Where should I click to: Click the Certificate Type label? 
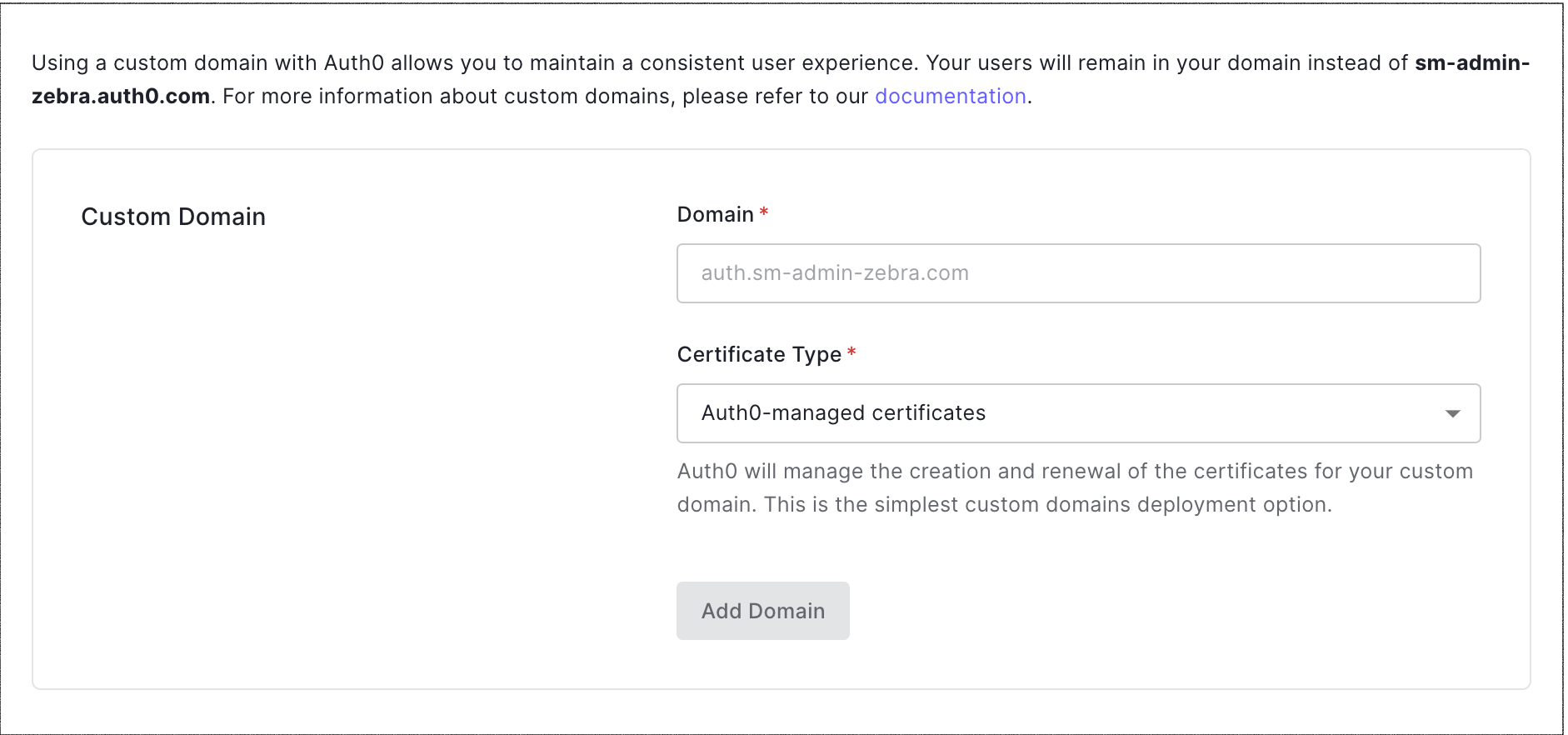[758, 355]
